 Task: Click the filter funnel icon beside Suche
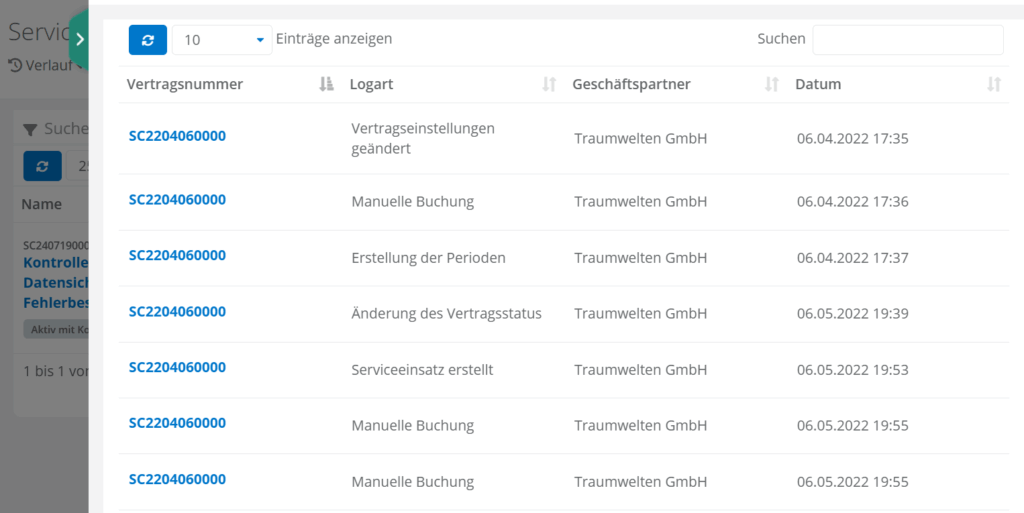click(x=31, y=129)
